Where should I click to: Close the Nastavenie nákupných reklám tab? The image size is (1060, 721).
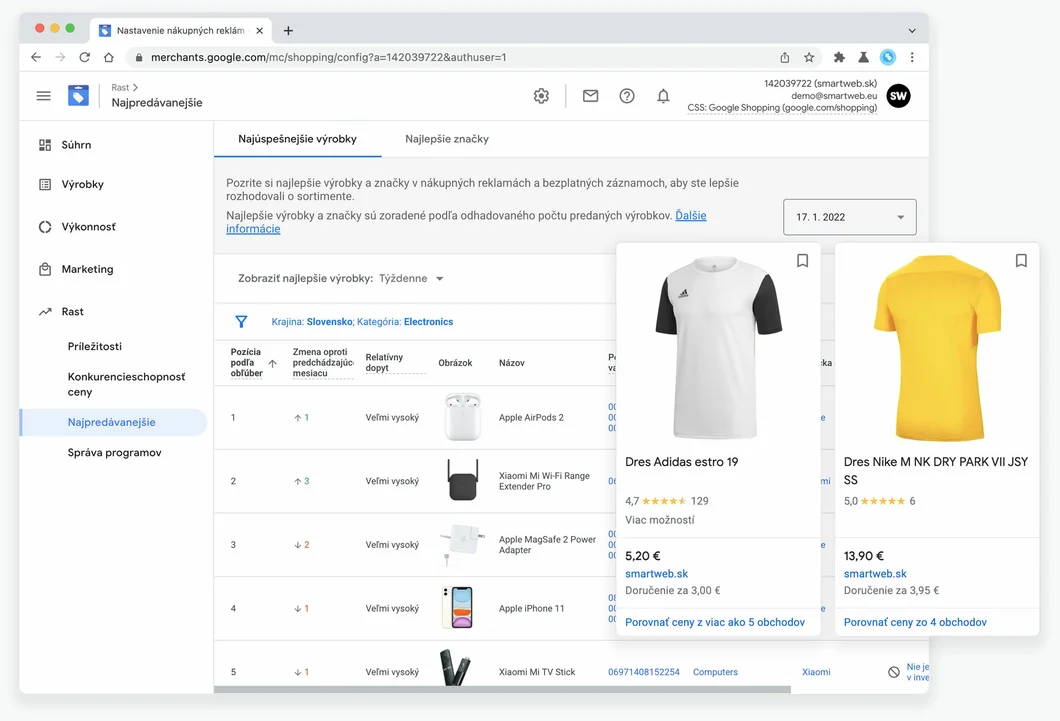260,30
